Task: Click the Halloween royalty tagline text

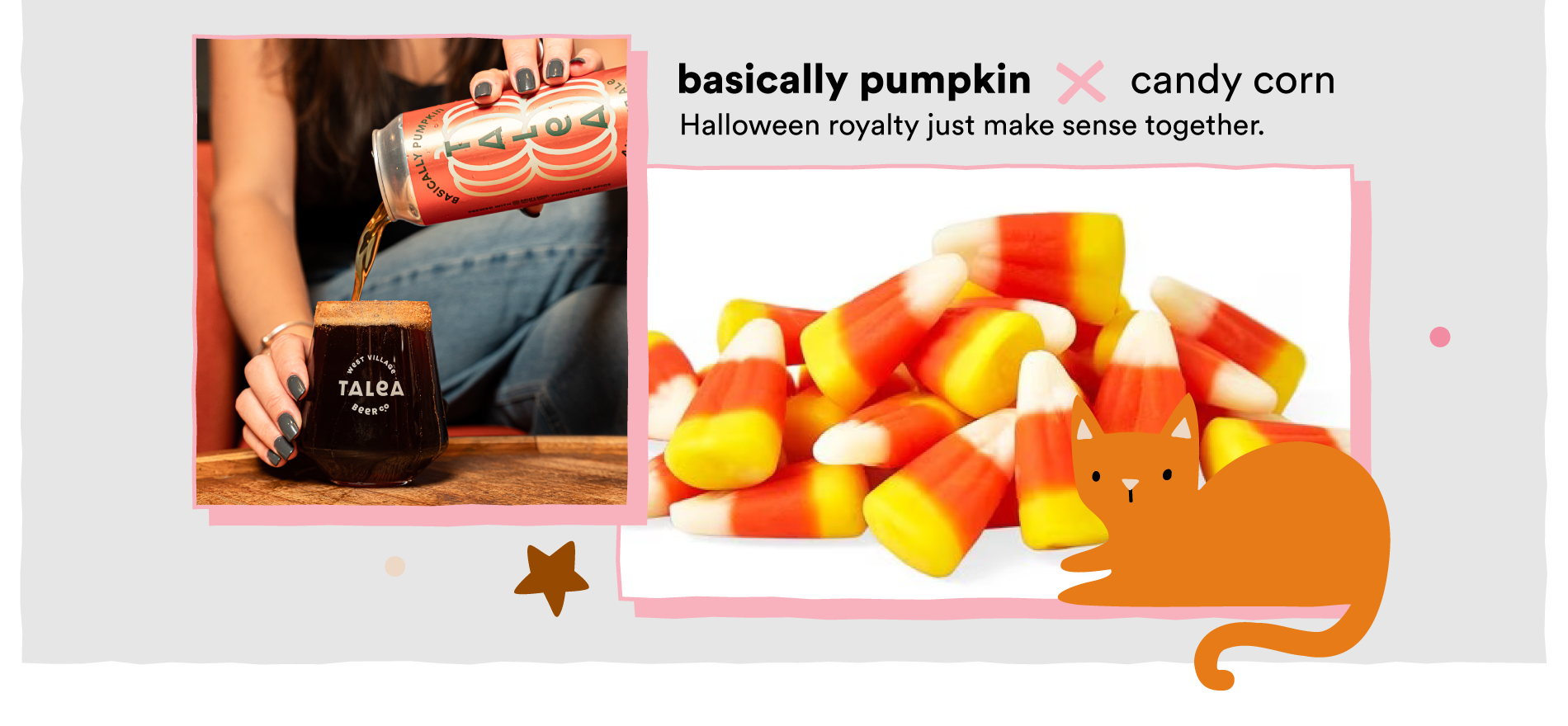Action: click(971, 125)
